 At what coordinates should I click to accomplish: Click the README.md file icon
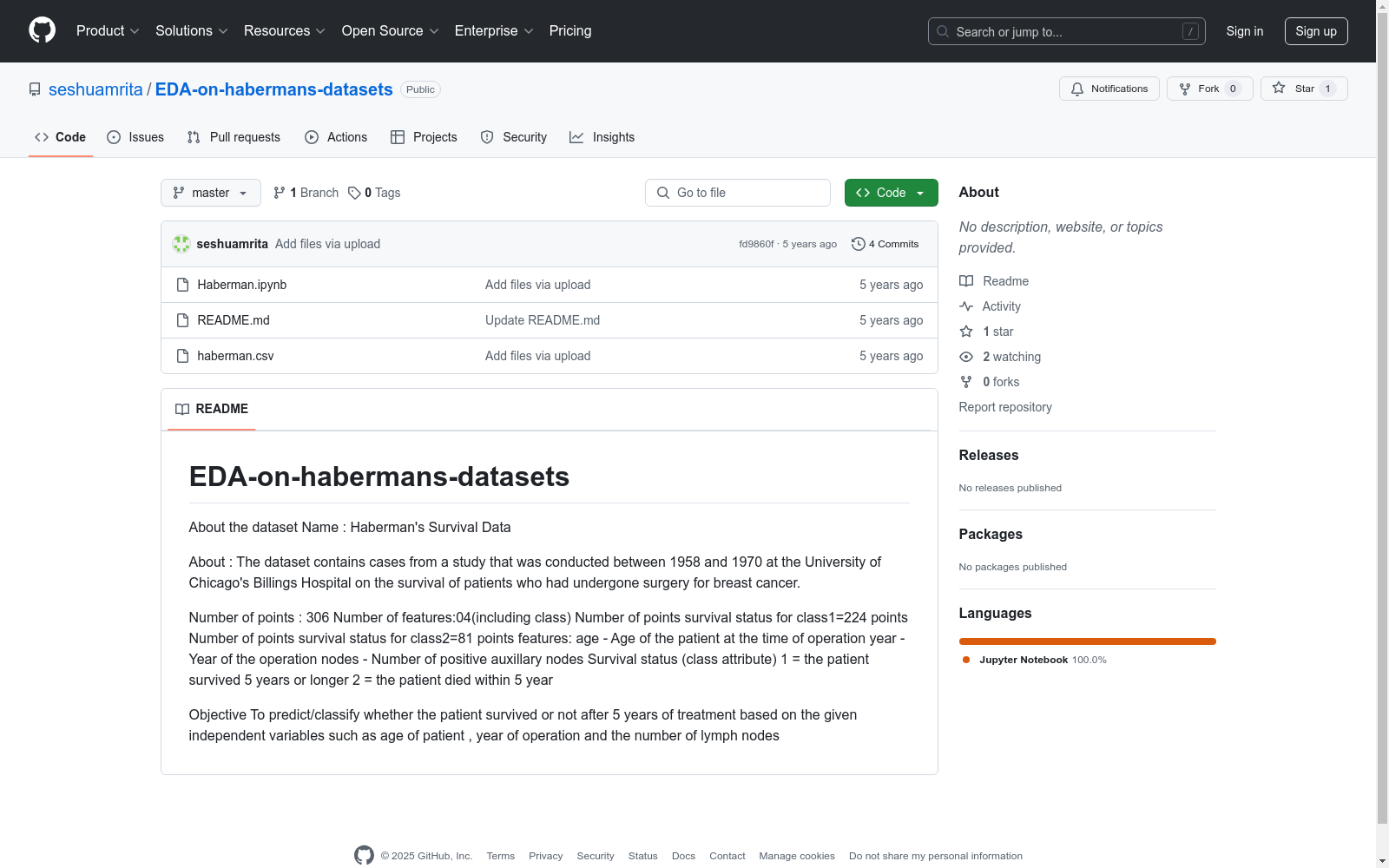click(x=182, y=320)
